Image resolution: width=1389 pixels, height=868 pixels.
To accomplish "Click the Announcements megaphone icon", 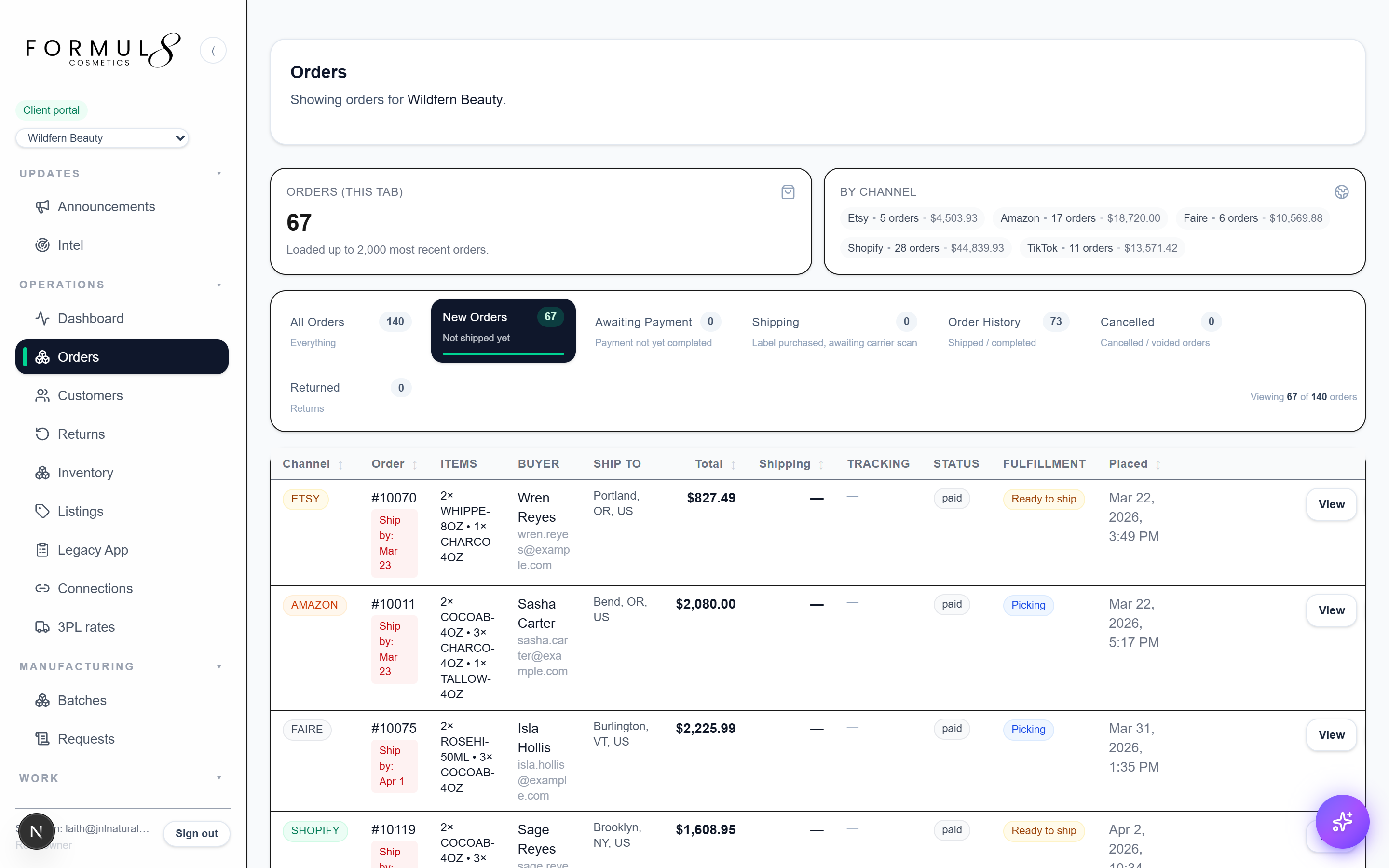I will pyautogui.click(x=42, y=207).
